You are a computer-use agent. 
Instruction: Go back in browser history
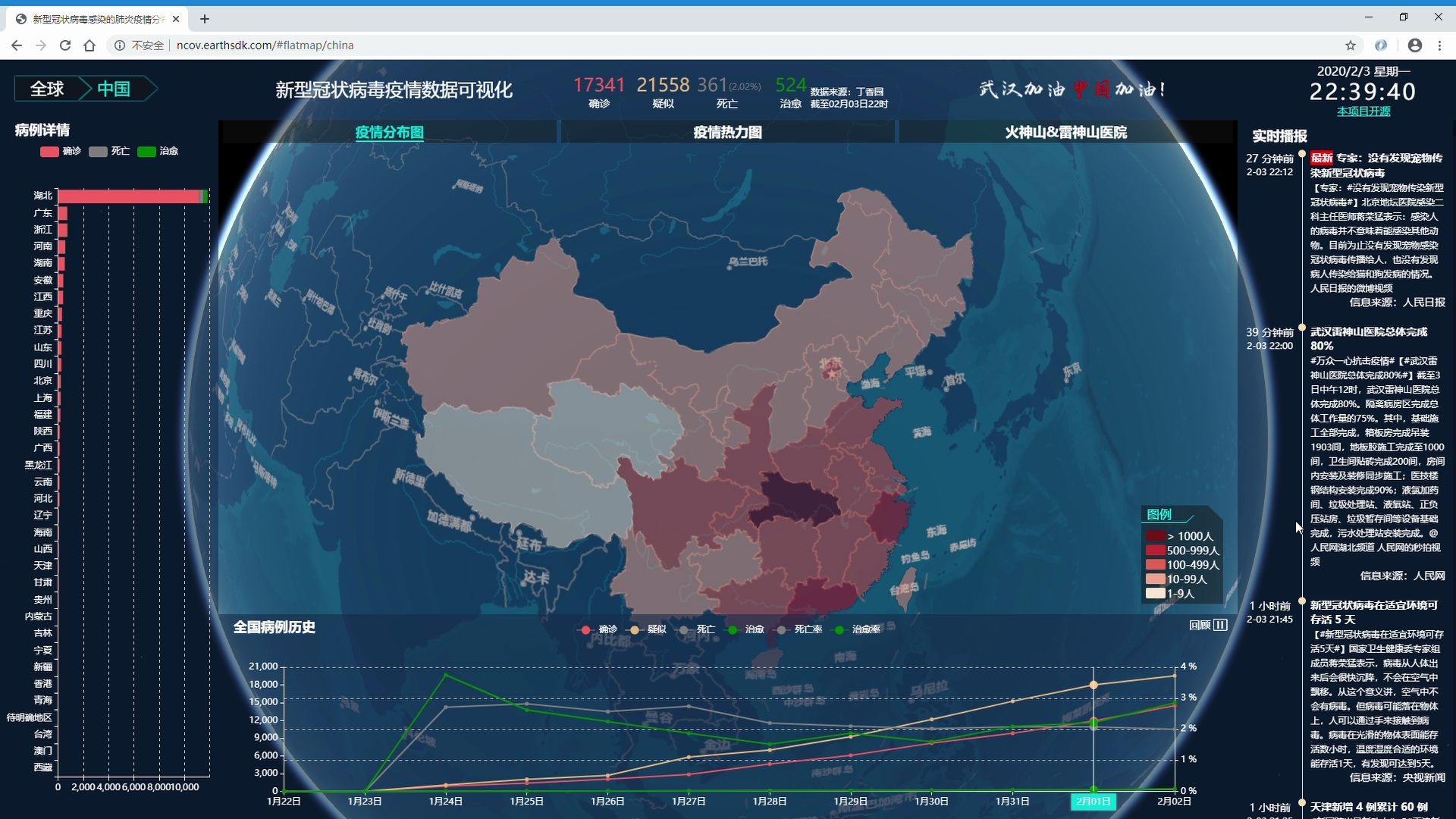17,45
